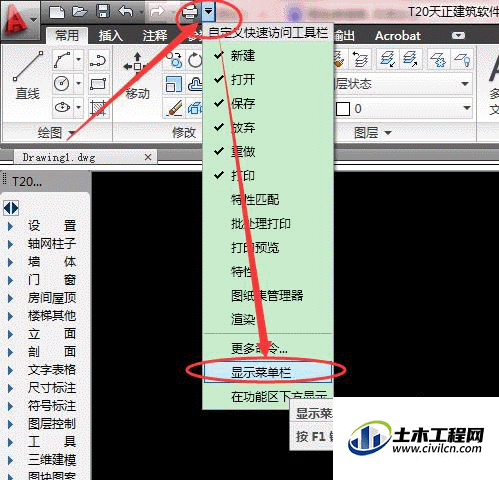The image size is (499, 480).
Task: Select the Revision cloud tool icon
Action: pyautogui.click(x=195, y=84)
